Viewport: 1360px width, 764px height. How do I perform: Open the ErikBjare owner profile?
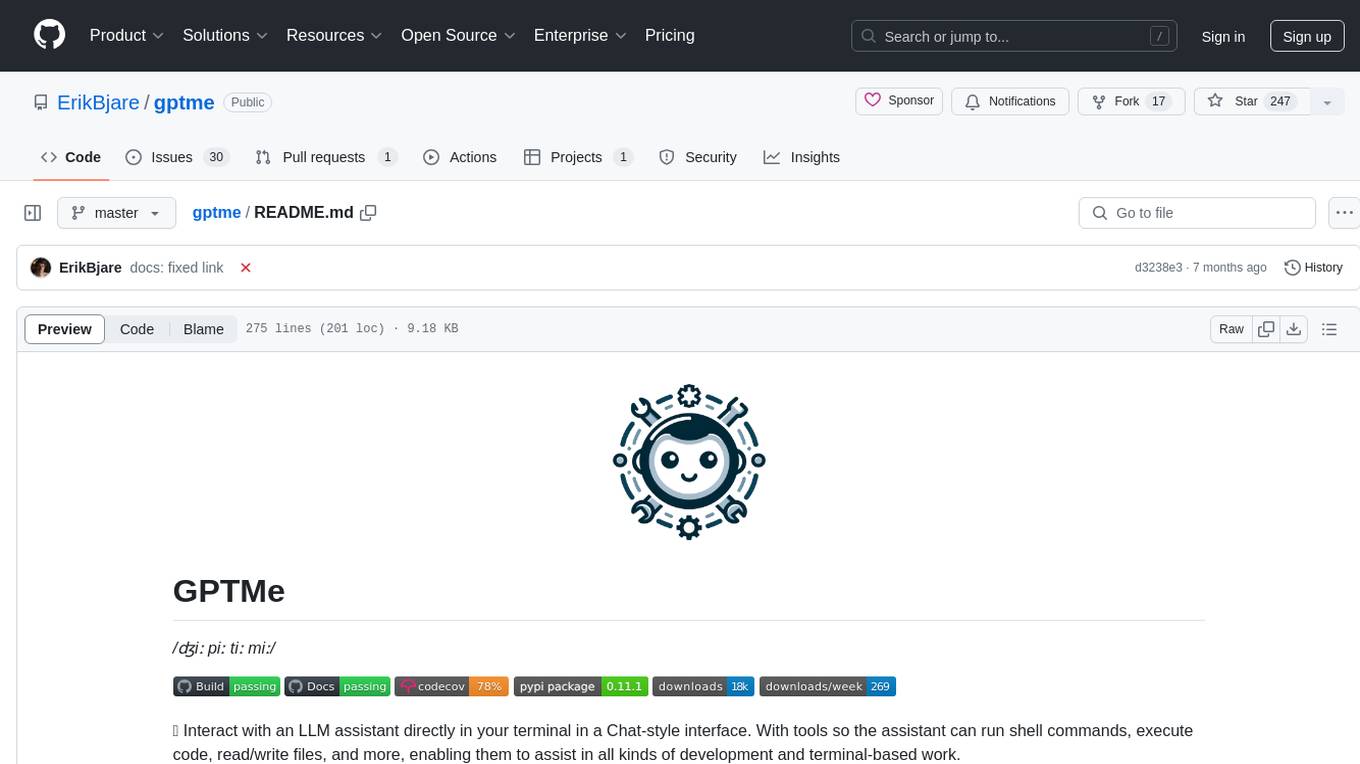click(x=98, y=102)
